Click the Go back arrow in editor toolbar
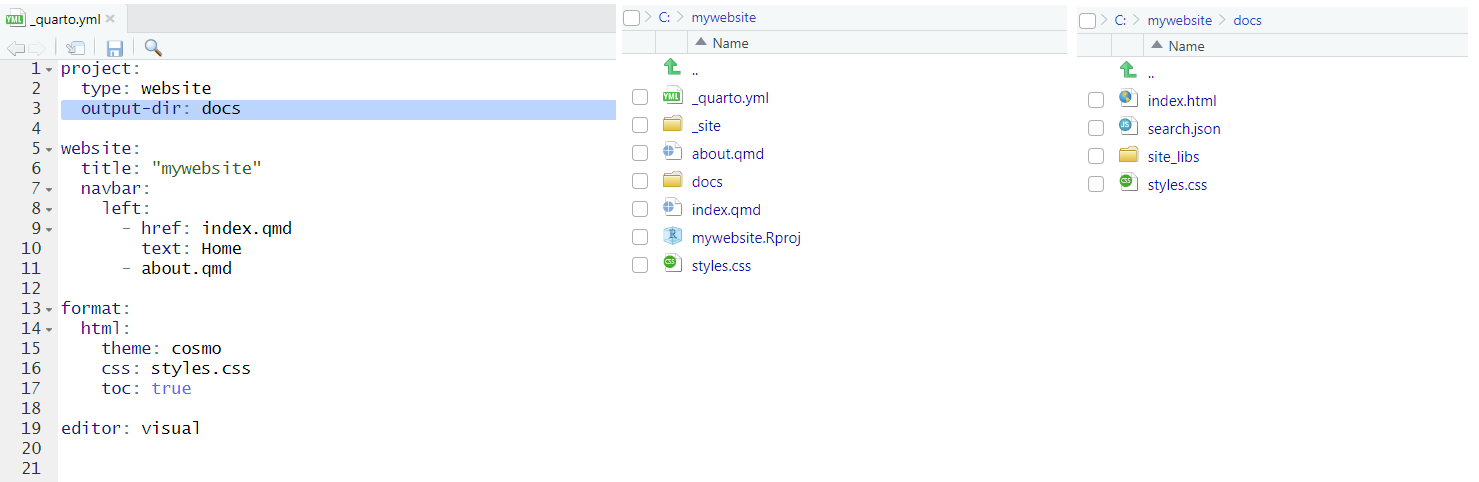This screenshot has width=1479, height=482. [x=16, y=48]
